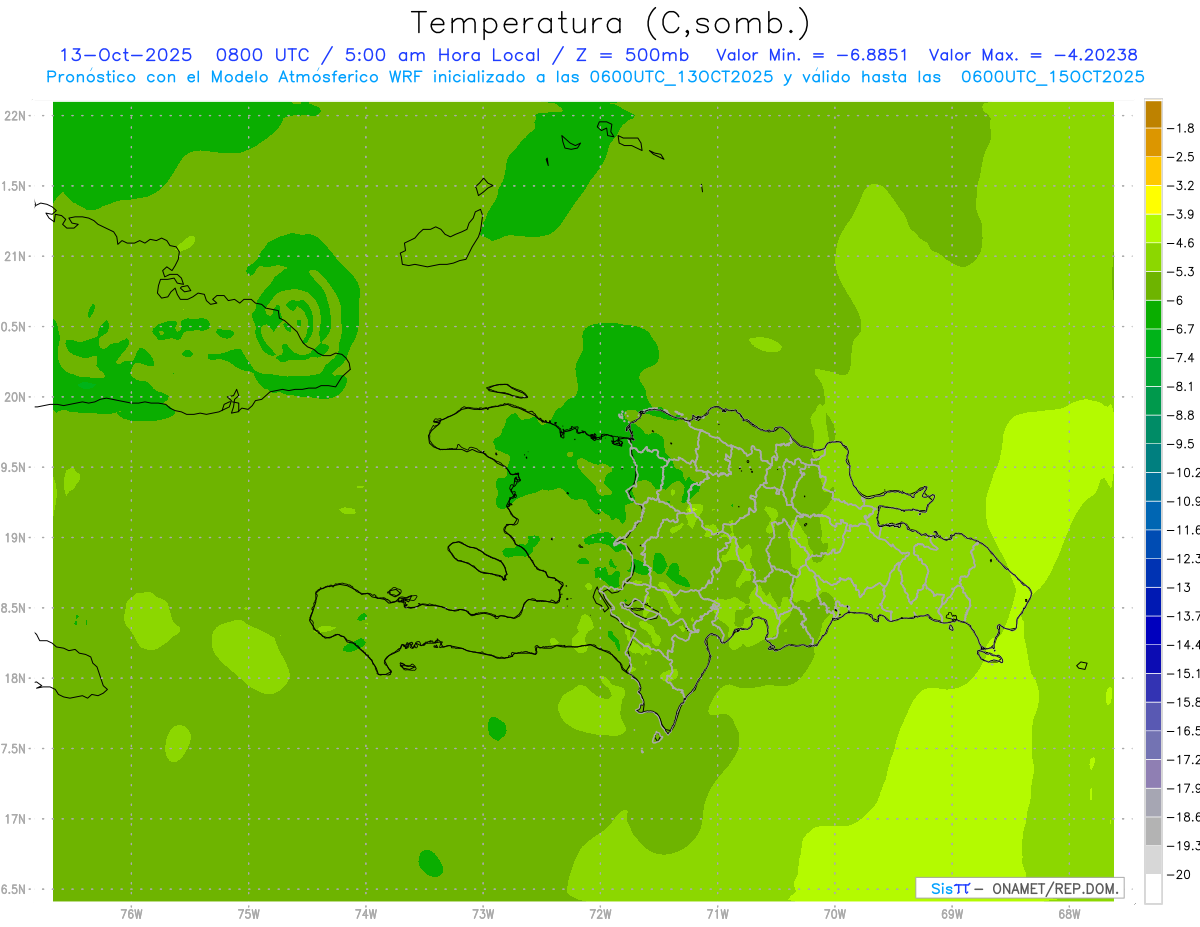The image size is (1200, 927).
Task: Select the white swatch below -20 label
Action: pos(1153,889)
